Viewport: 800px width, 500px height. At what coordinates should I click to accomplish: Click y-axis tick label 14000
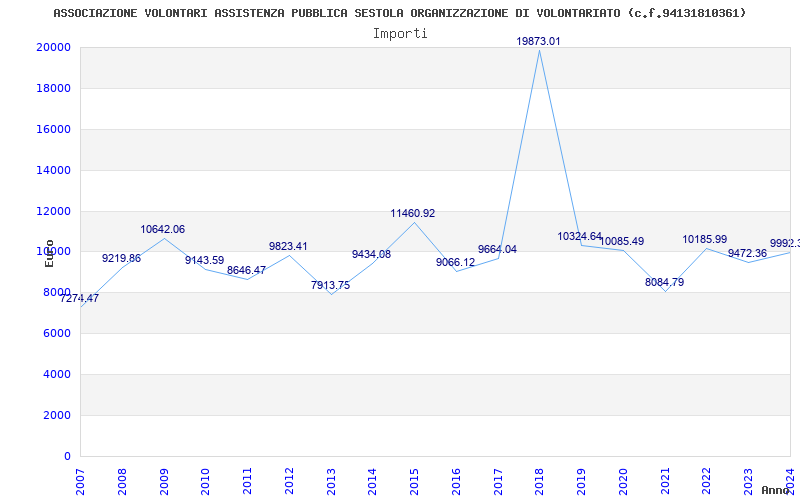pos(53,170)
